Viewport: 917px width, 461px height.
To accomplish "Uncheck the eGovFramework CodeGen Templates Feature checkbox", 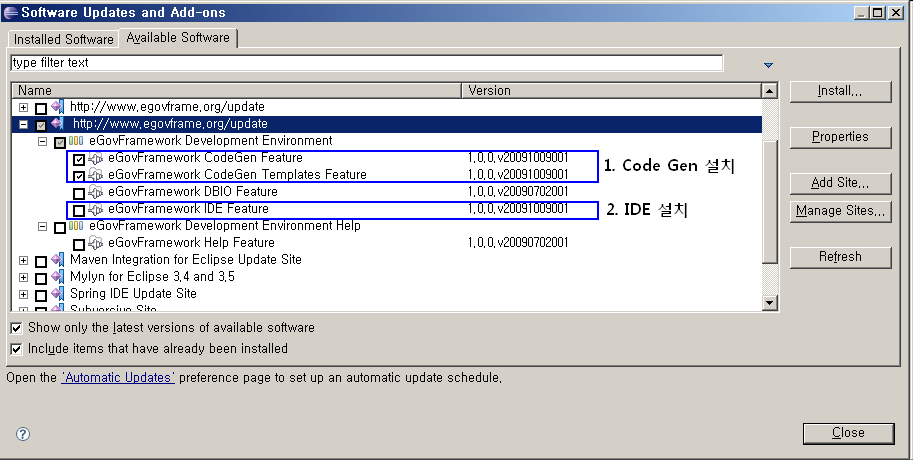I will (79, 176).
